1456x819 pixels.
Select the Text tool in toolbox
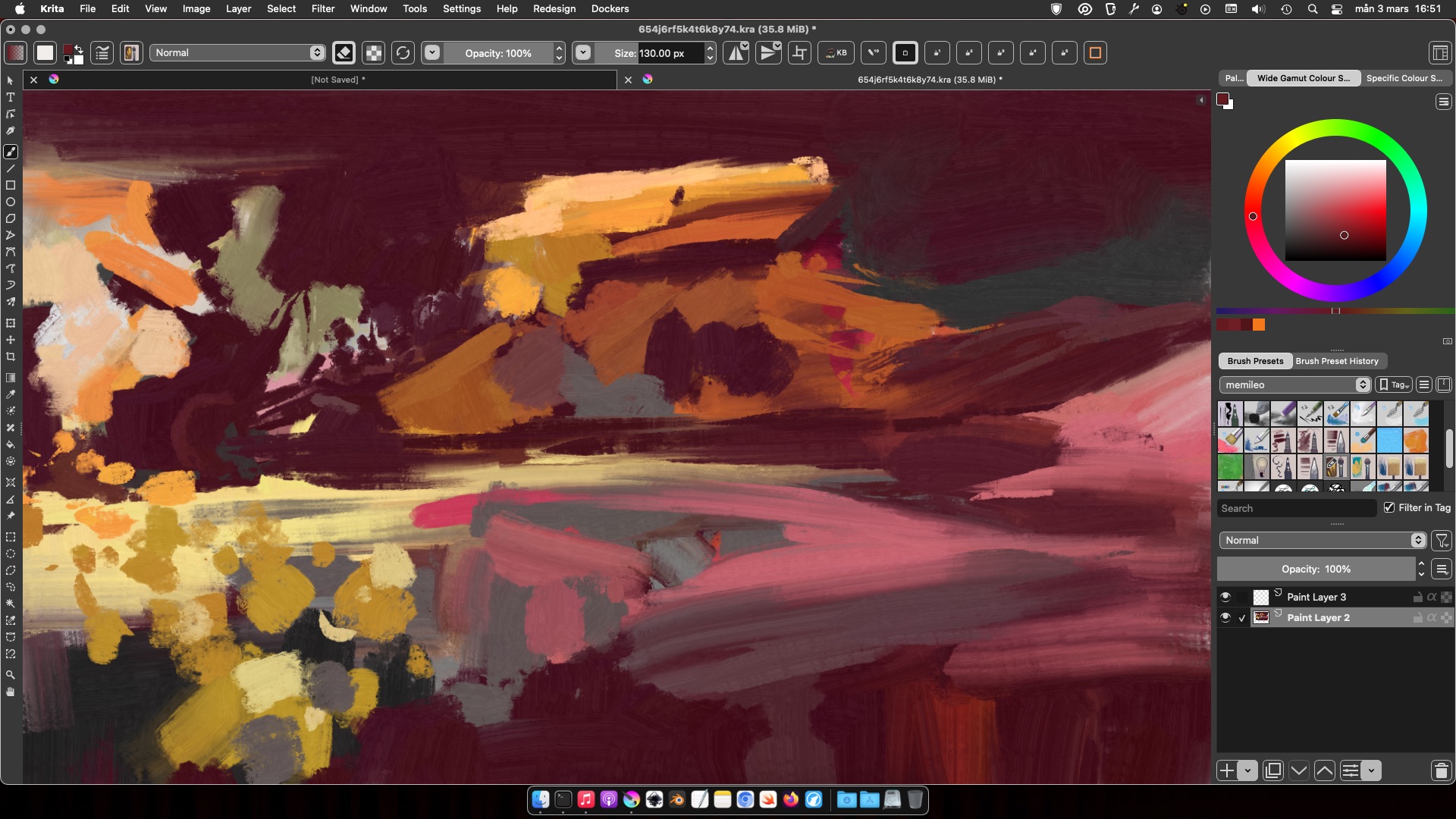11,97
